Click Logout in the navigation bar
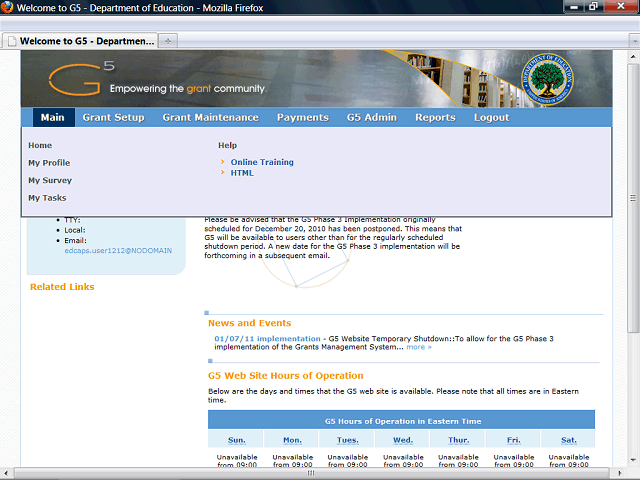This screenshot has height=480, width=640. [491, 118]
